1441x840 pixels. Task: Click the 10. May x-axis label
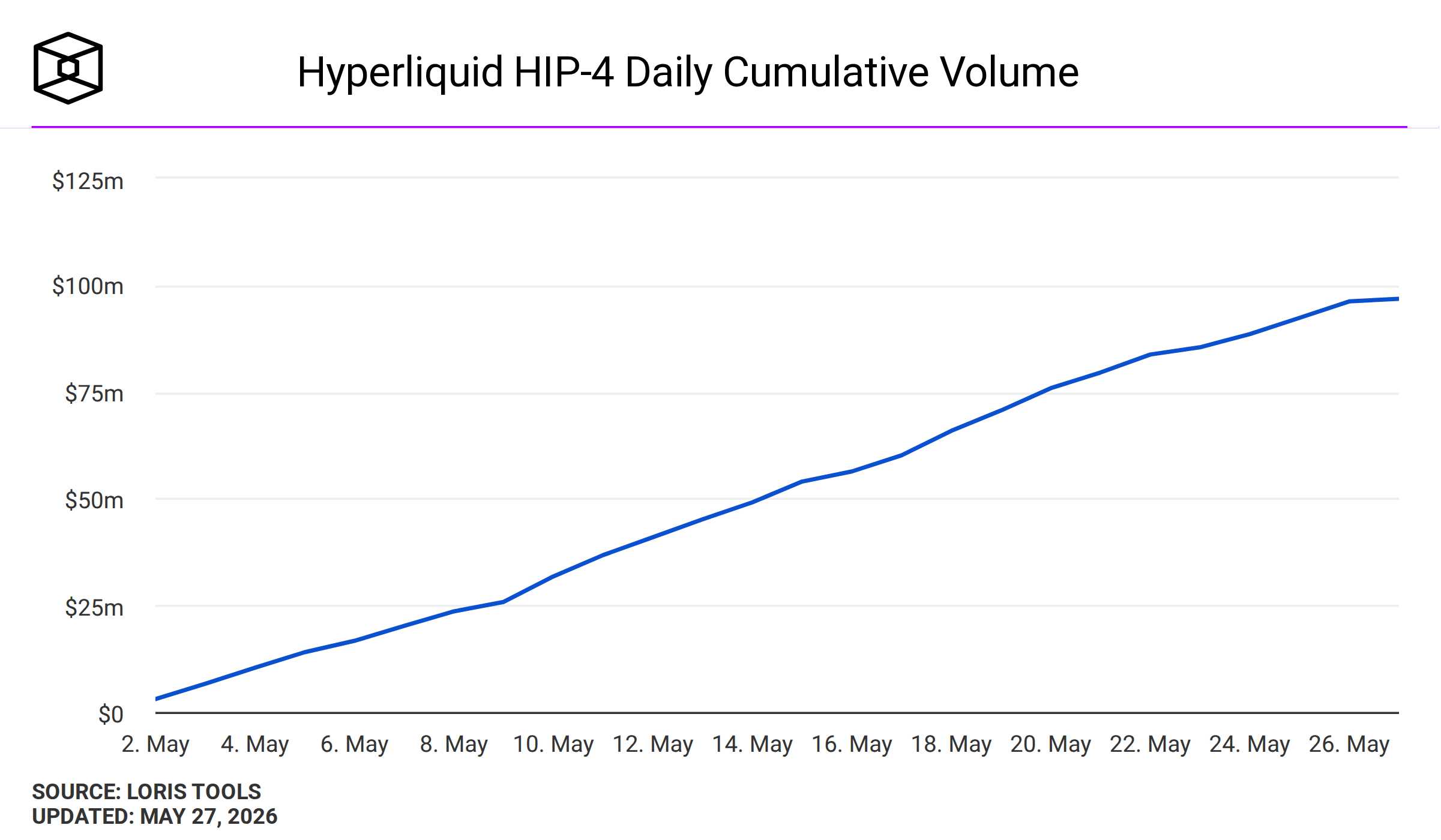[553, 745]
